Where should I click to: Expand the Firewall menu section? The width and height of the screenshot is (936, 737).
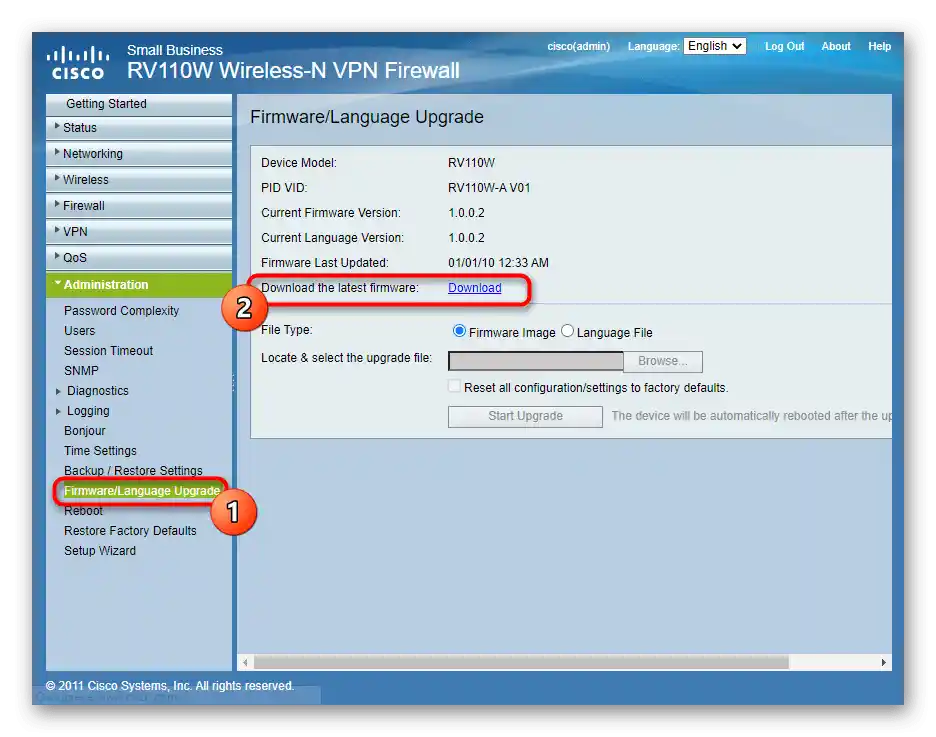pos(138,206)
